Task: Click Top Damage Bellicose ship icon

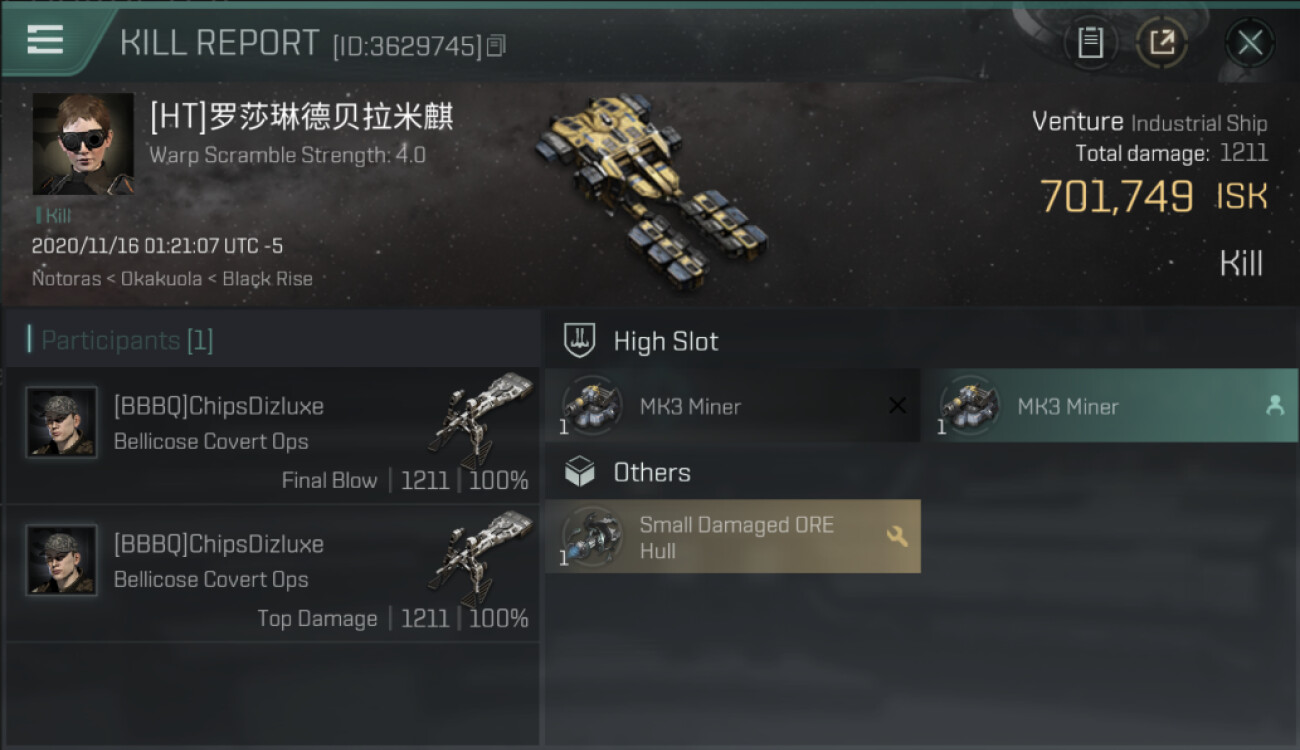Action: 481,556
